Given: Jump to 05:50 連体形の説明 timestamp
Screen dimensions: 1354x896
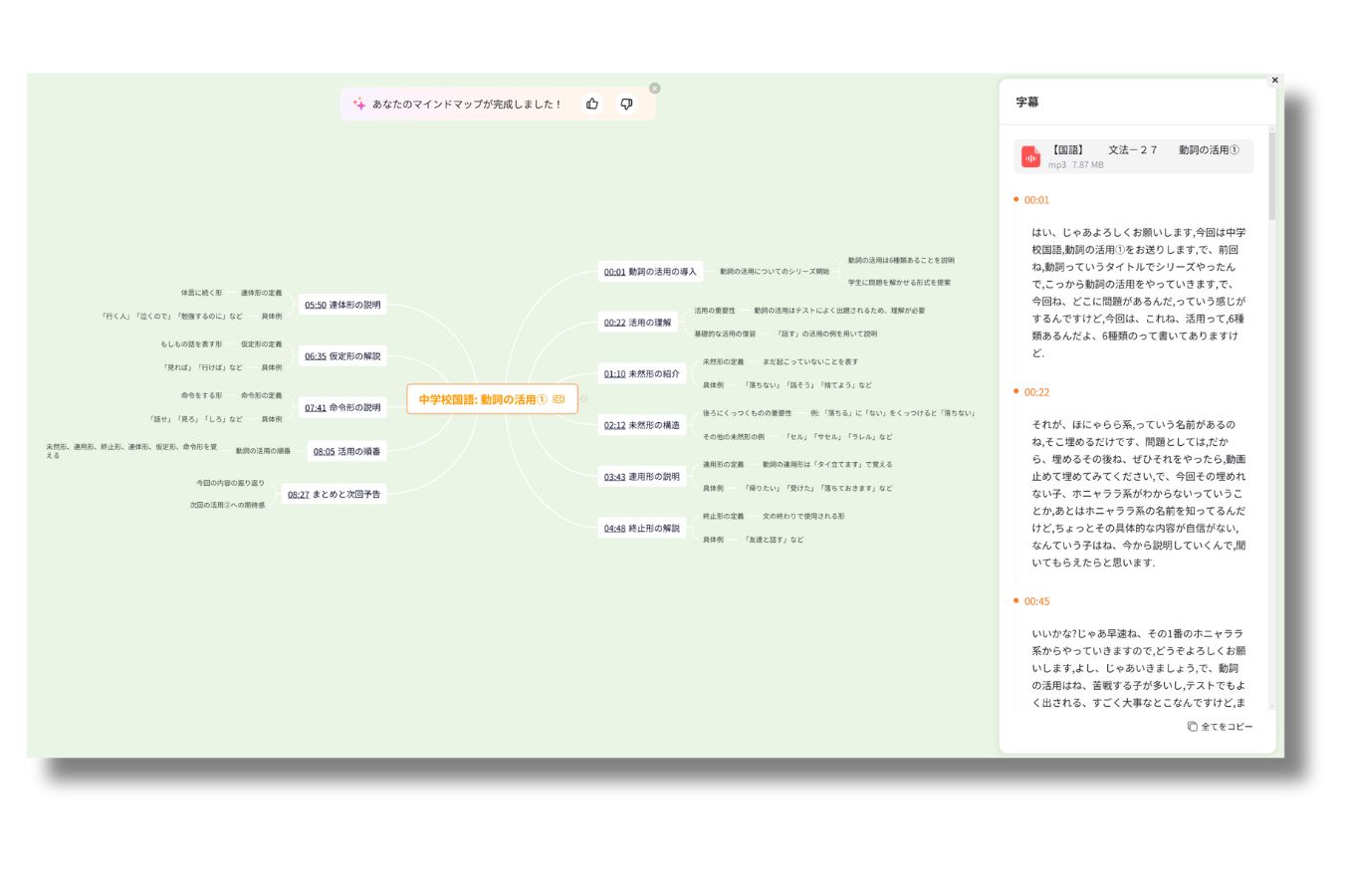Looking at the screenshot, I should pyautogui.click(x=316, y=305).
